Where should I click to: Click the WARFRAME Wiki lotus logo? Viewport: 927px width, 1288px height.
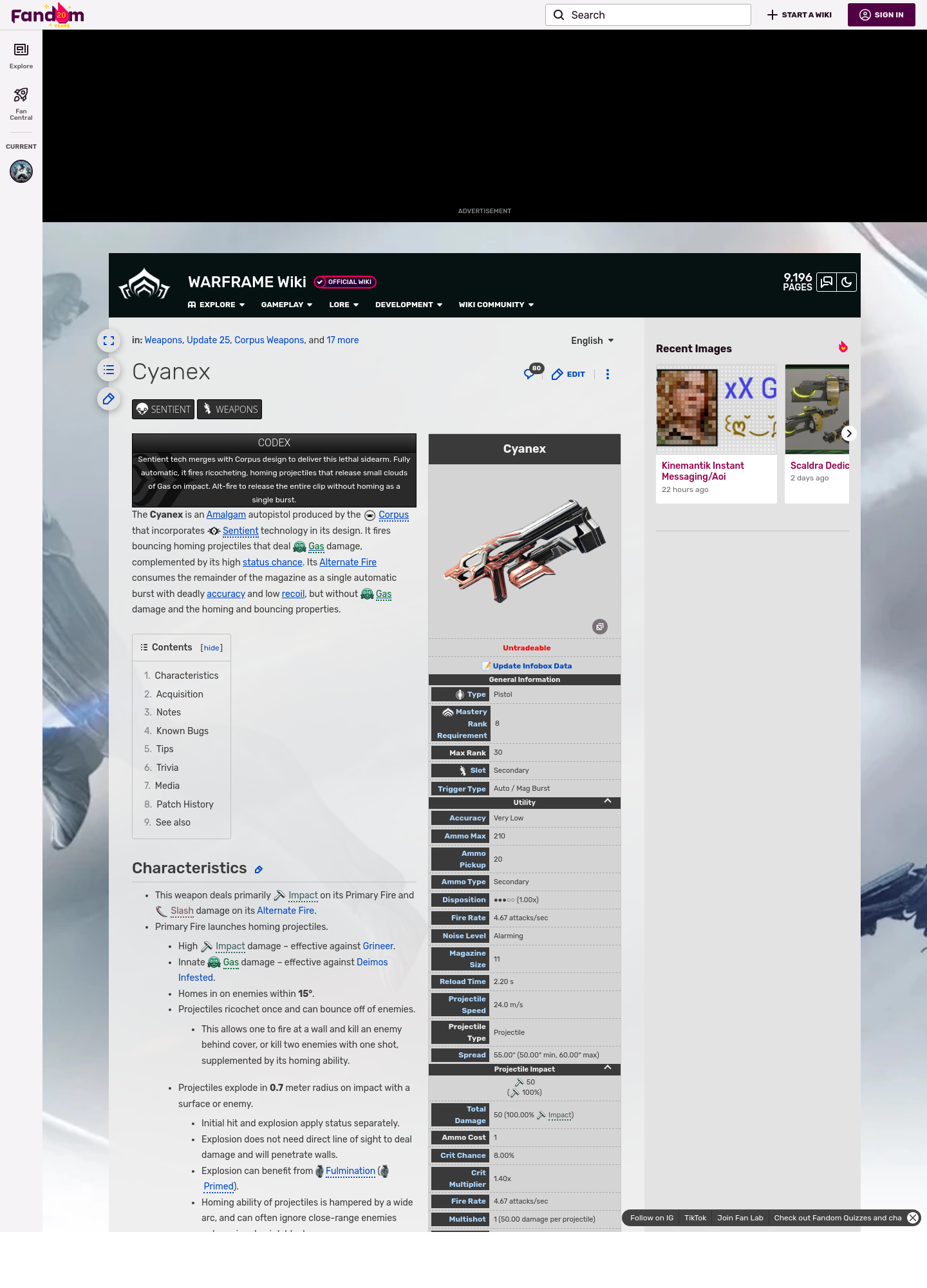pyautogui.click(x=144, y=285)
